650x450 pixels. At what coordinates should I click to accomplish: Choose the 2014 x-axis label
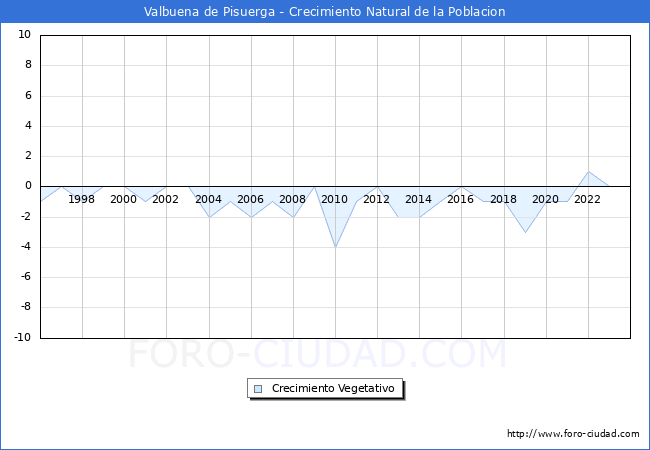click(x=418, y=199)
